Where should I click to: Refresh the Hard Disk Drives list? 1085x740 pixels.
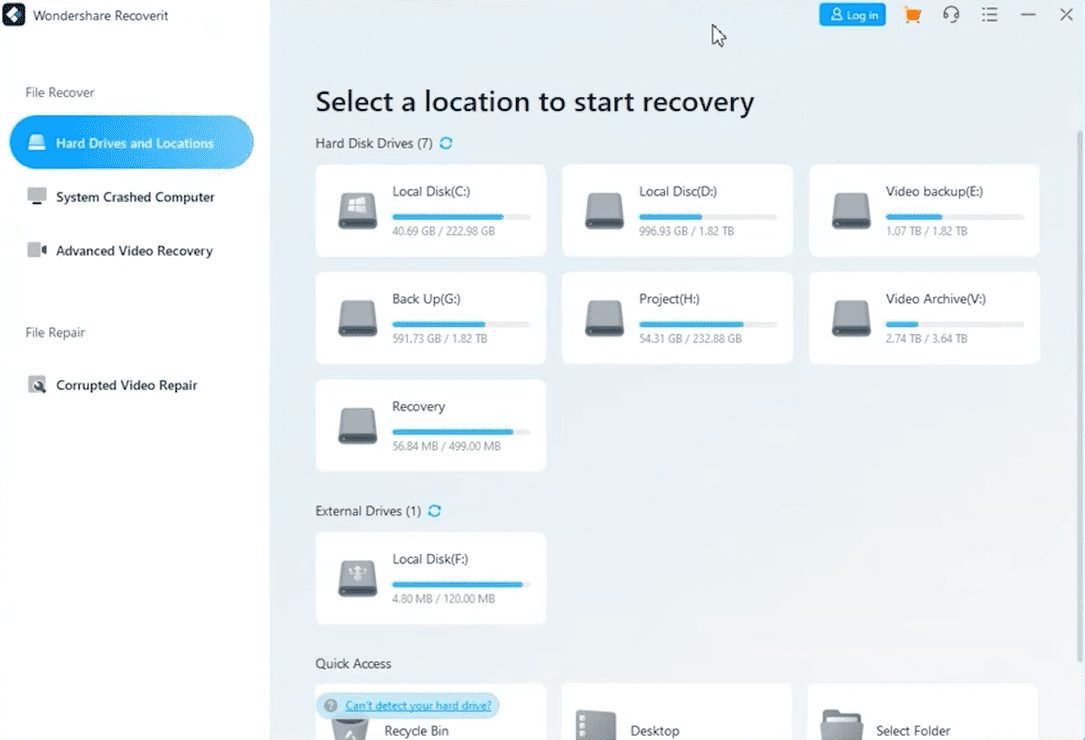pyautogui.click(x=446, y=143)
